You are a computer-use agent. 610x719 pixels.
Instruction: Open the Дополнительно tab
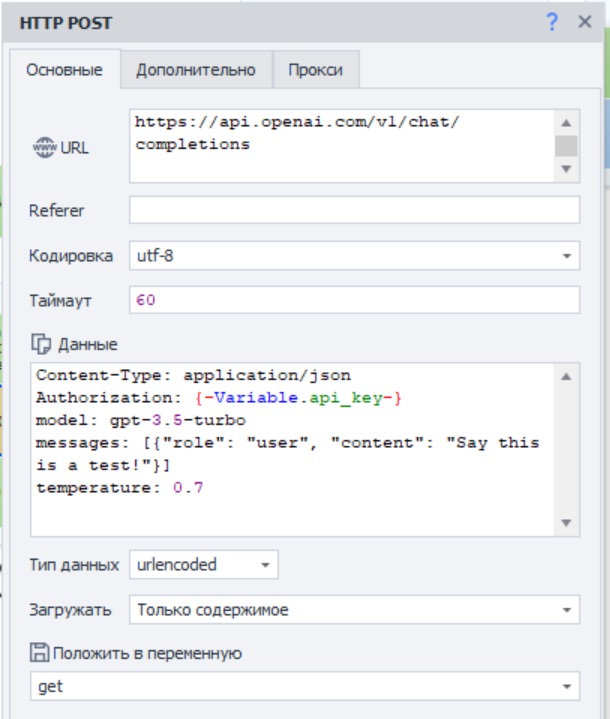coord(196,70)
